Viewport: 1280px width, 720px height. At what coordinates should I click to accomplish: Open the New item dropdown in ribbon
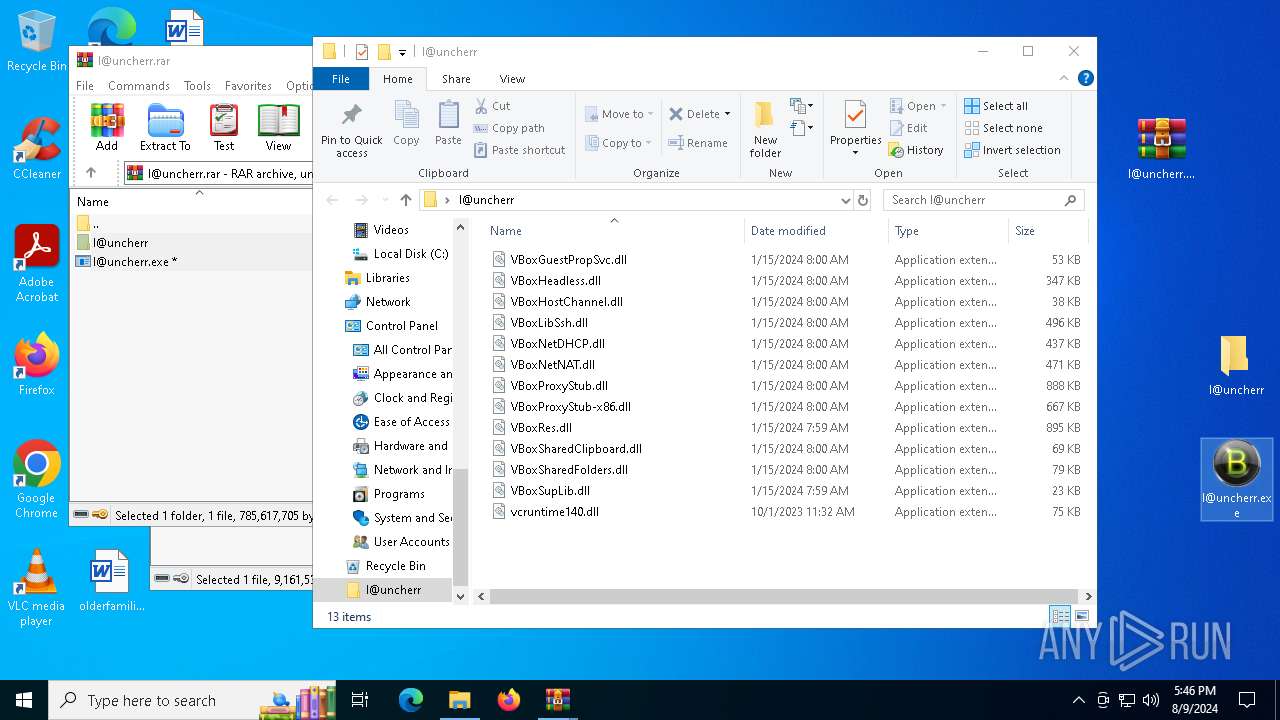801,106
